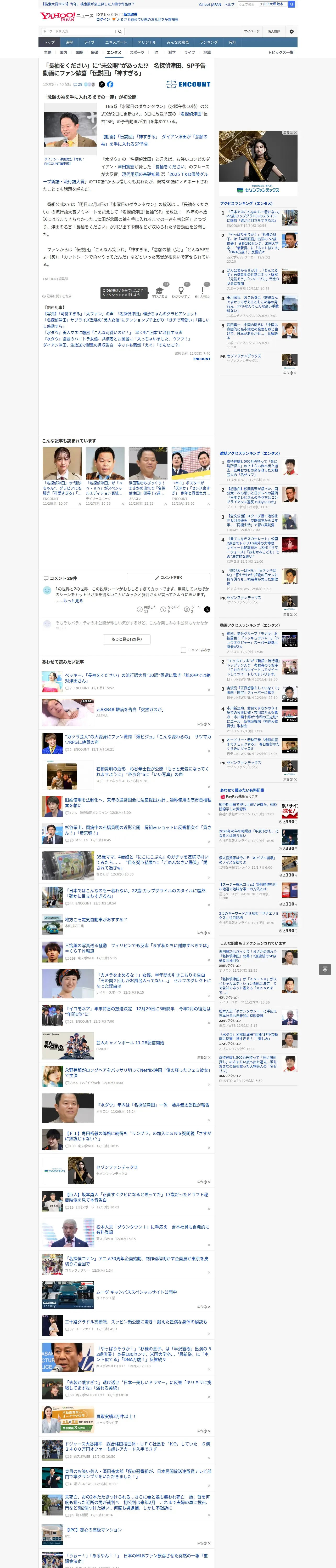
Task: Open the ヘルプ link
Action: click(229, 4)
